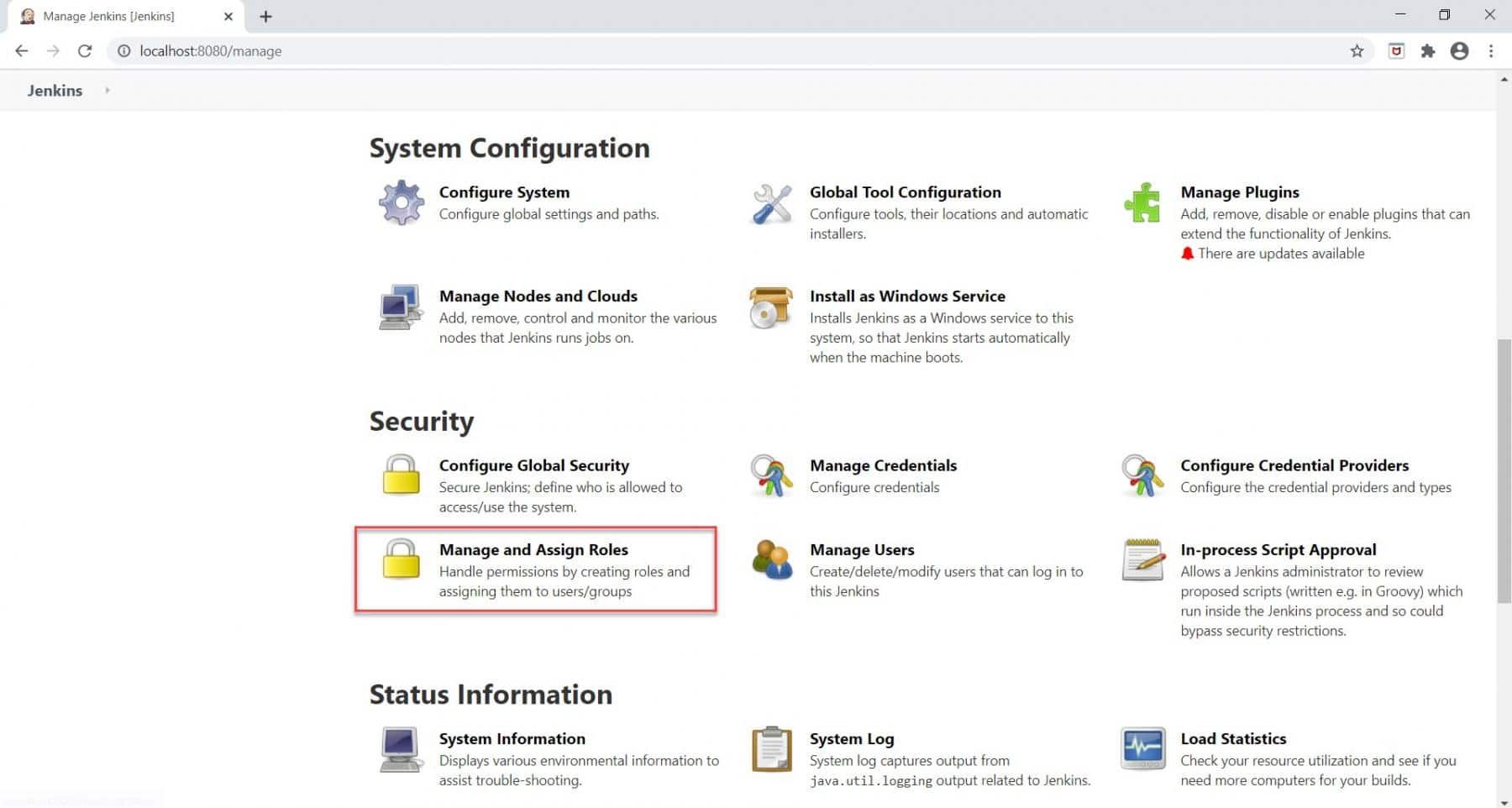Open Load Statistics via the chart icon

pyautogui.click(x=1142, y=748)
